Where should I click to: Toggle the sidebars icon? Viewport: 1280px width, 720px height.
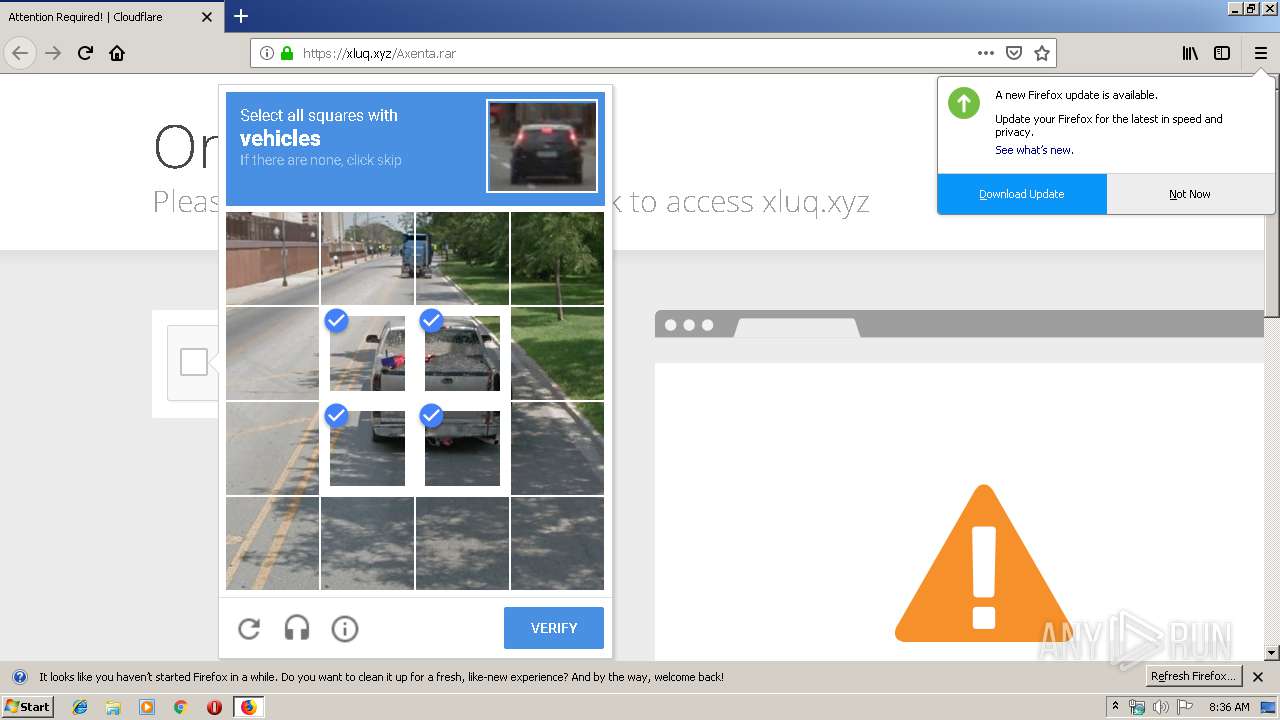point(1222,53)
